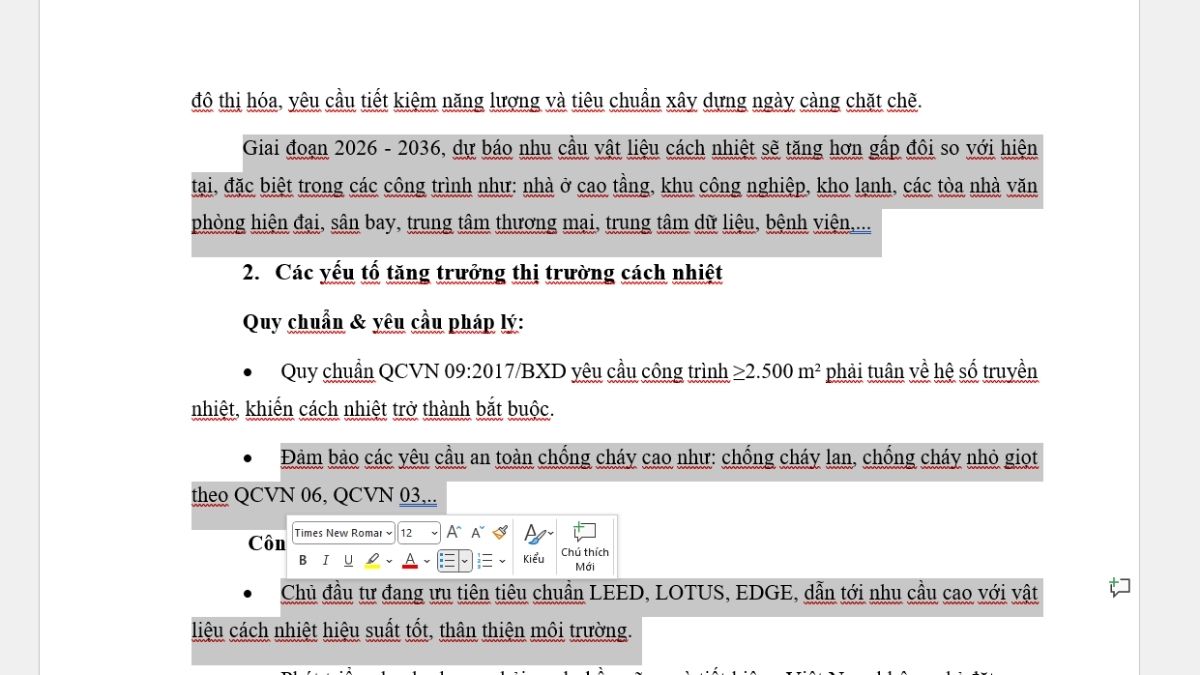
Task: Toggle underline with the U button
Action: click(x=348, y=560)
